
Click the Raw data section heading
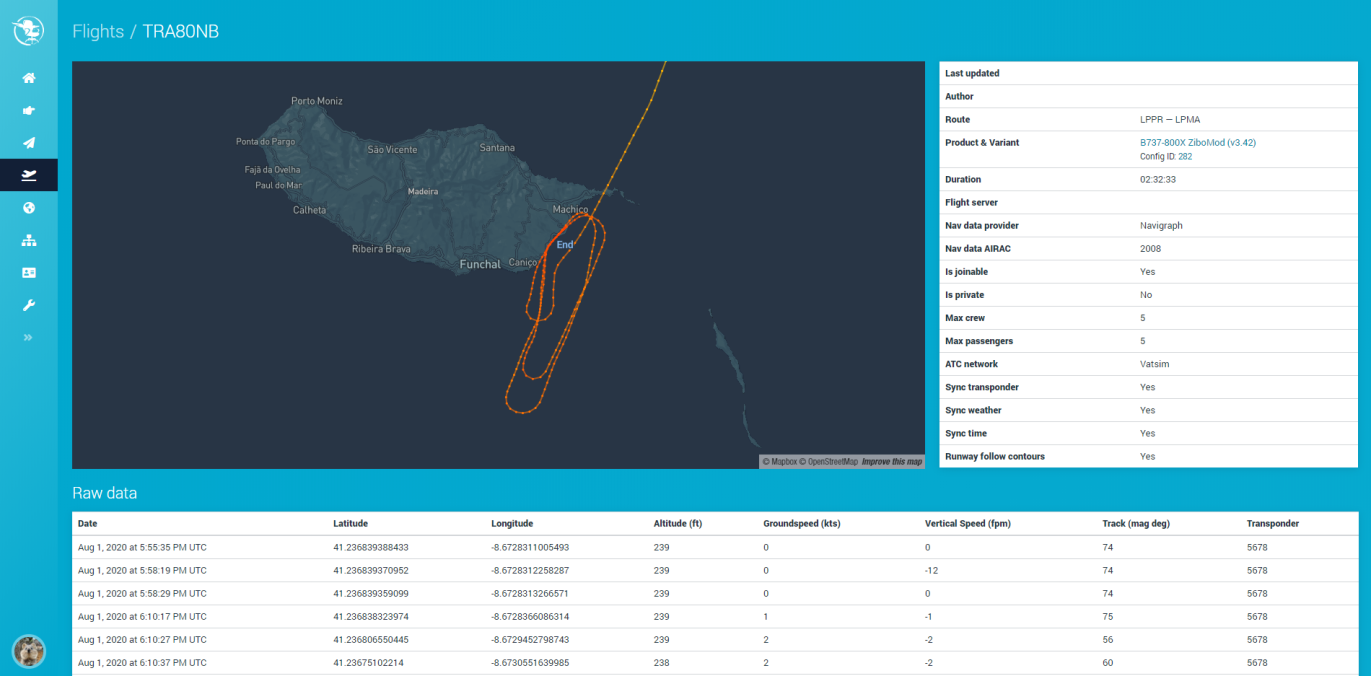coord(105,493)
